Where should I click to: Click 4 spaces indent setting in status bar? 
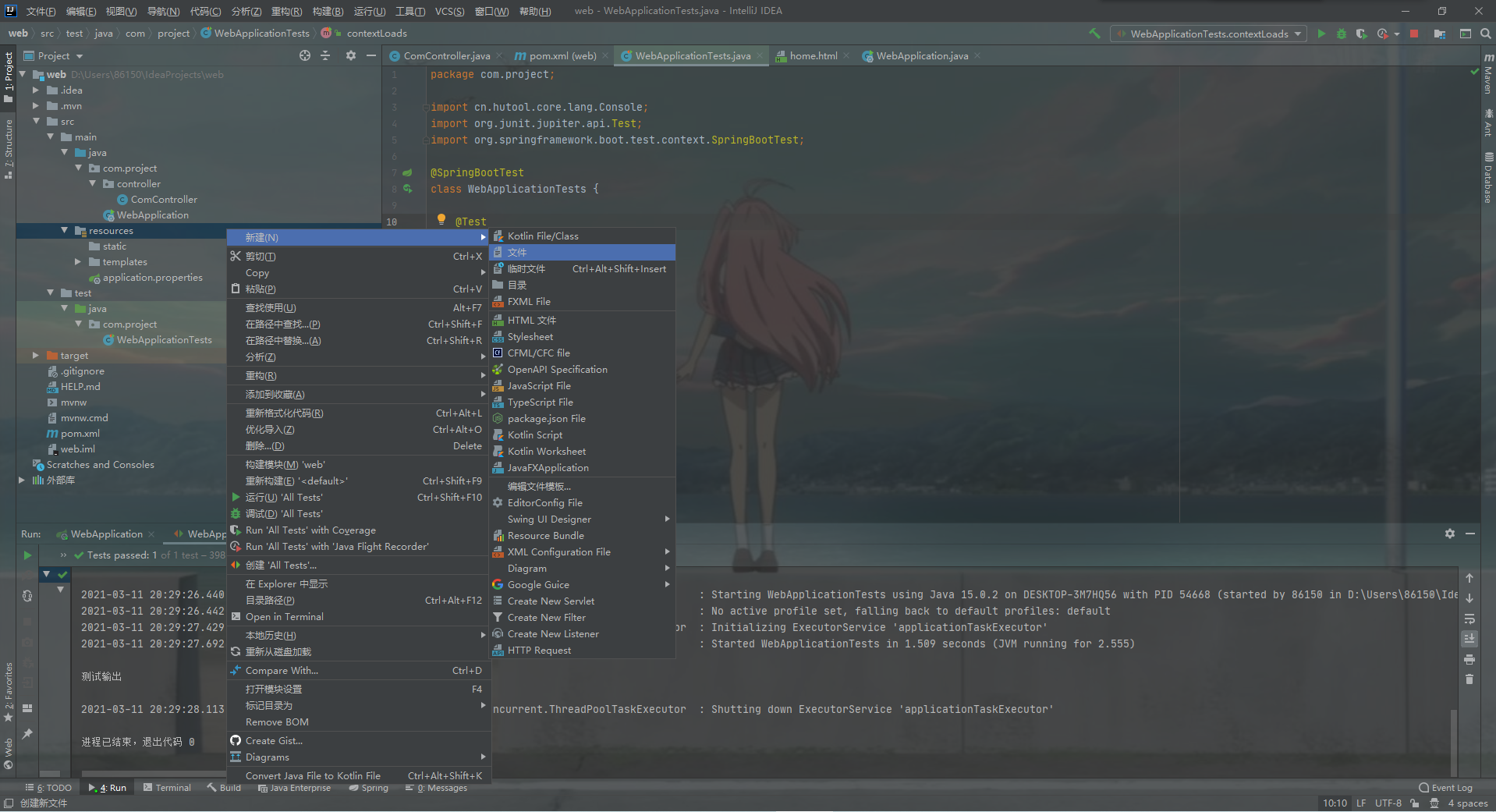(x=1468, y=803)
